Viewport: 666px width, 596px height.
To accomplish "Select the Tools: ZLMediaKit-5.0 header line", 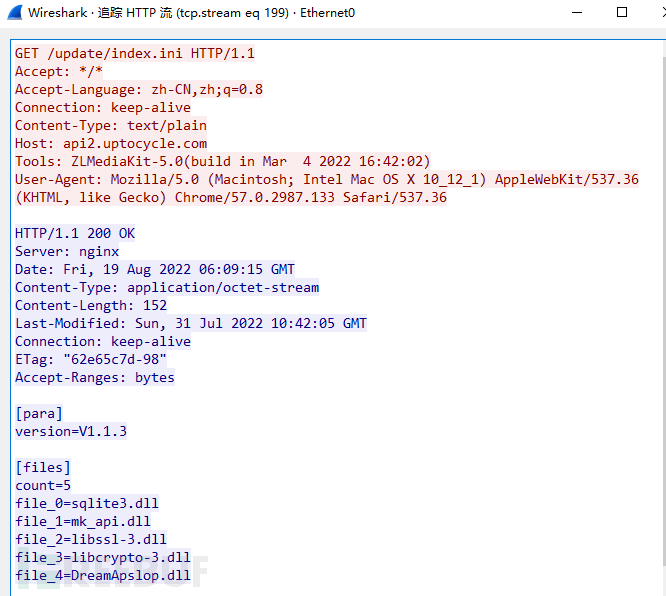I will [223, 161].
